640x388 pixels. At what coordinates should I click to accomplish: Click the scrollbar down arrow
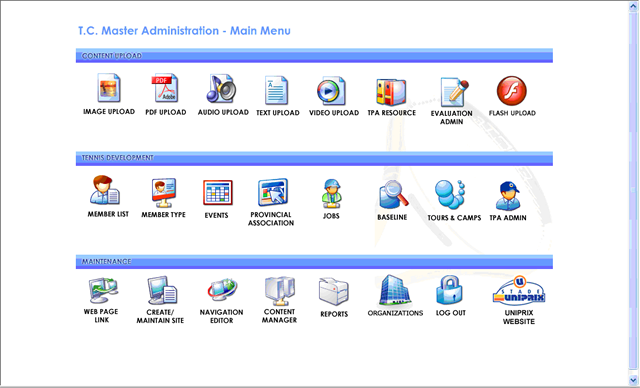point(633,381)
